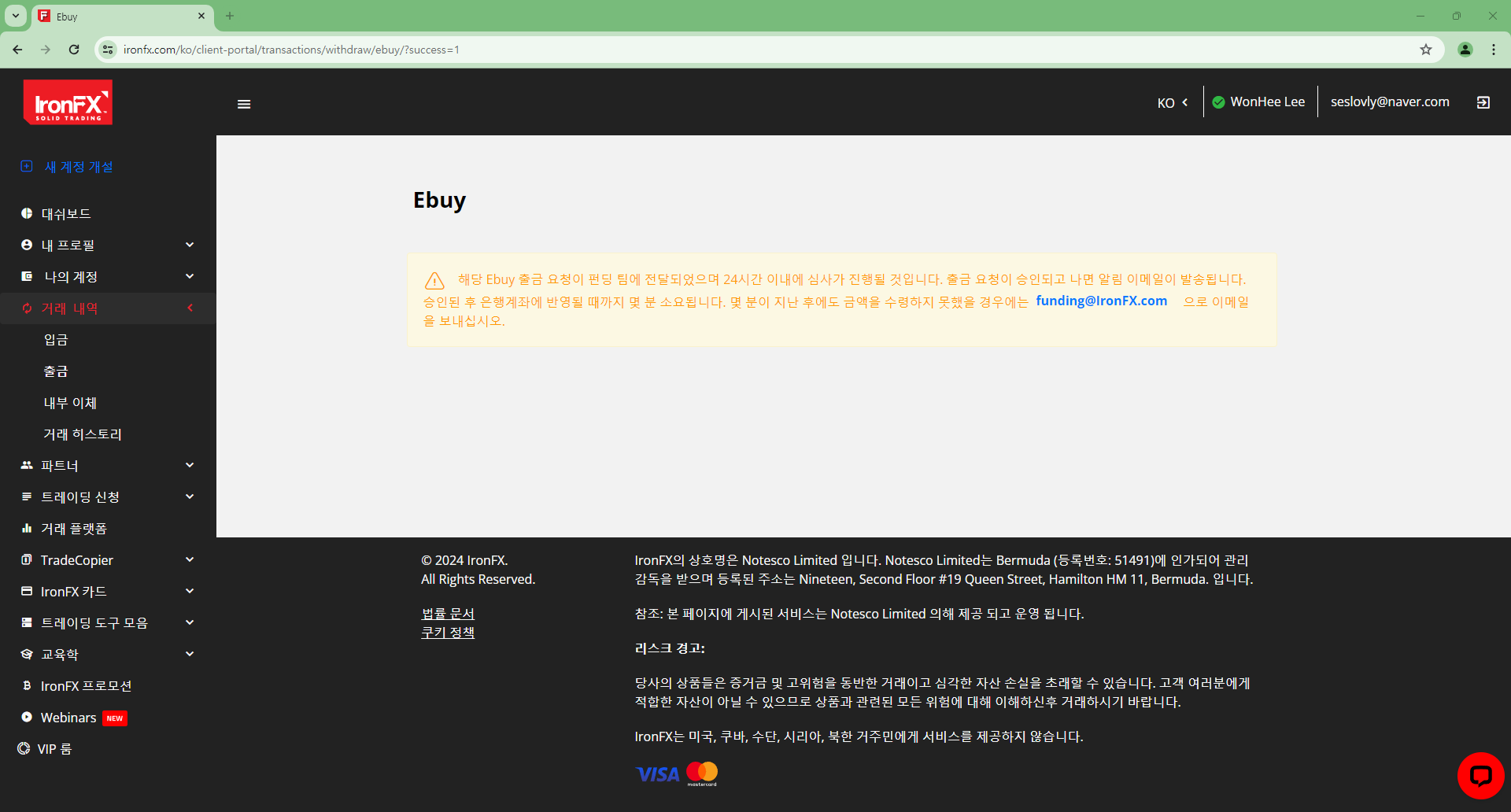Open the live chat bubble

tap(1480, 775)
